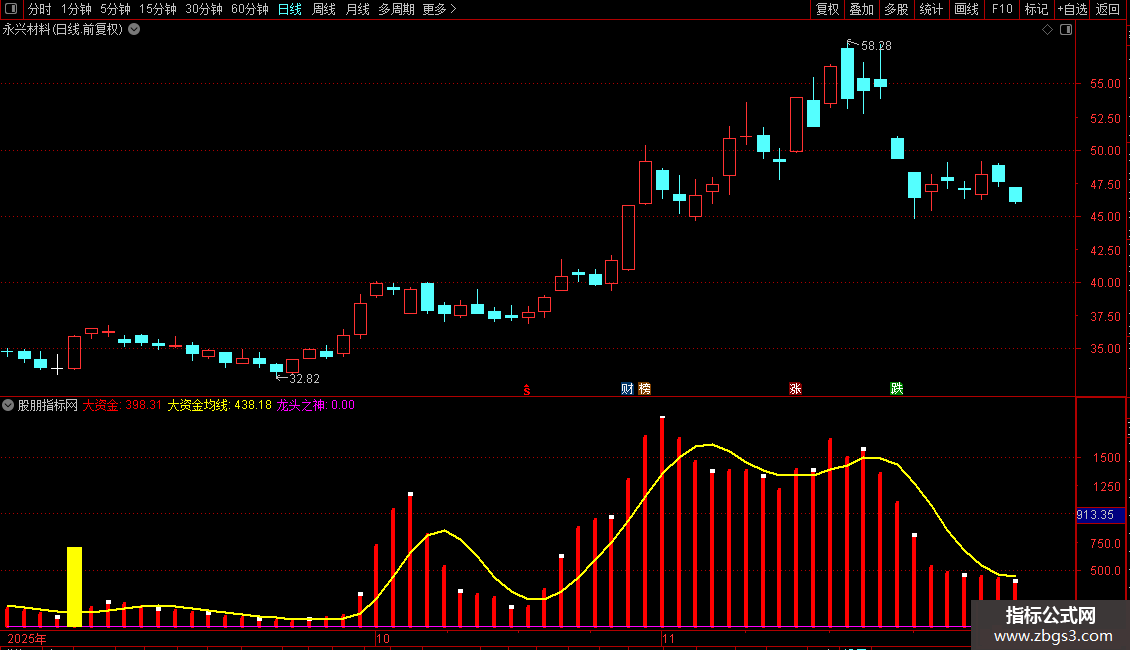Expand the 更多 period options
Screen dimensions: 1130x650
(x=440, y=9)
